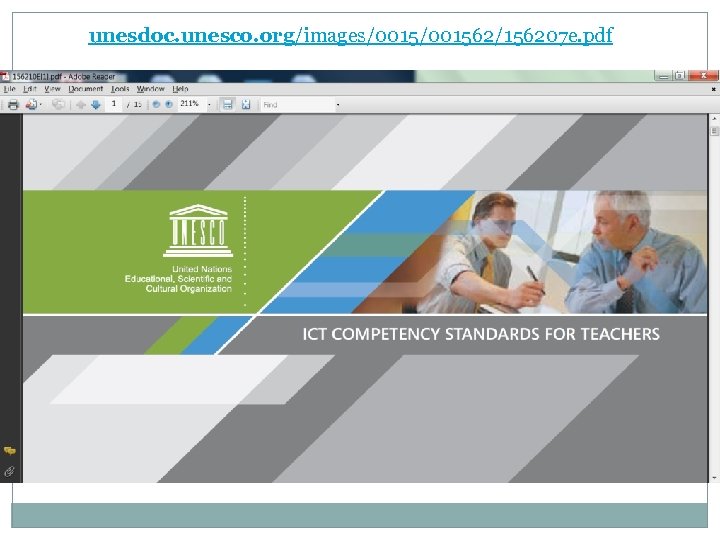720x540 pixels.
Task: Go to the previous page with the up arrow
Action: click(x=81, y=105)
